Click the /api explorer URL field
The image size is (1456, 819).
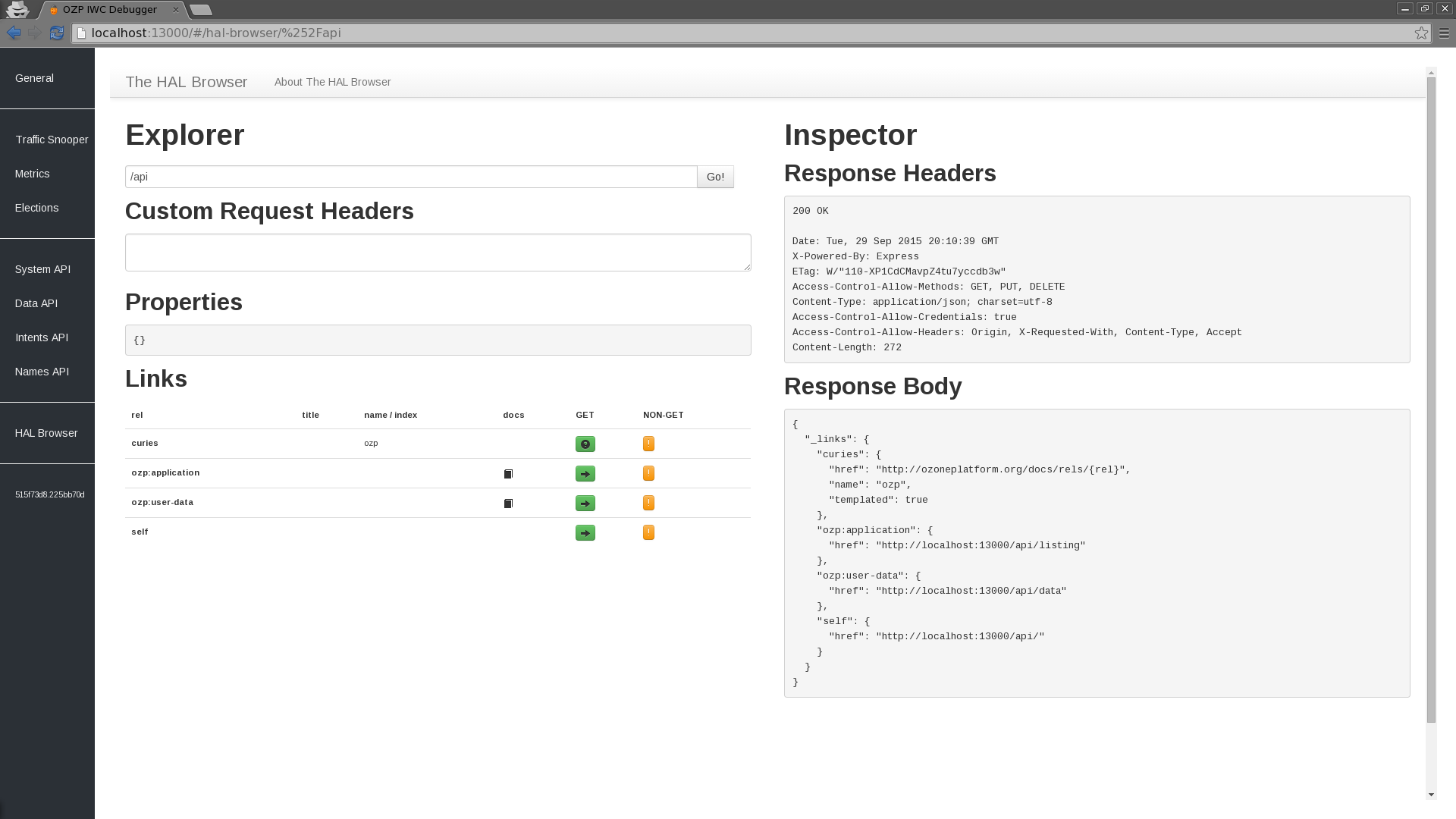[x=411, y=177]
